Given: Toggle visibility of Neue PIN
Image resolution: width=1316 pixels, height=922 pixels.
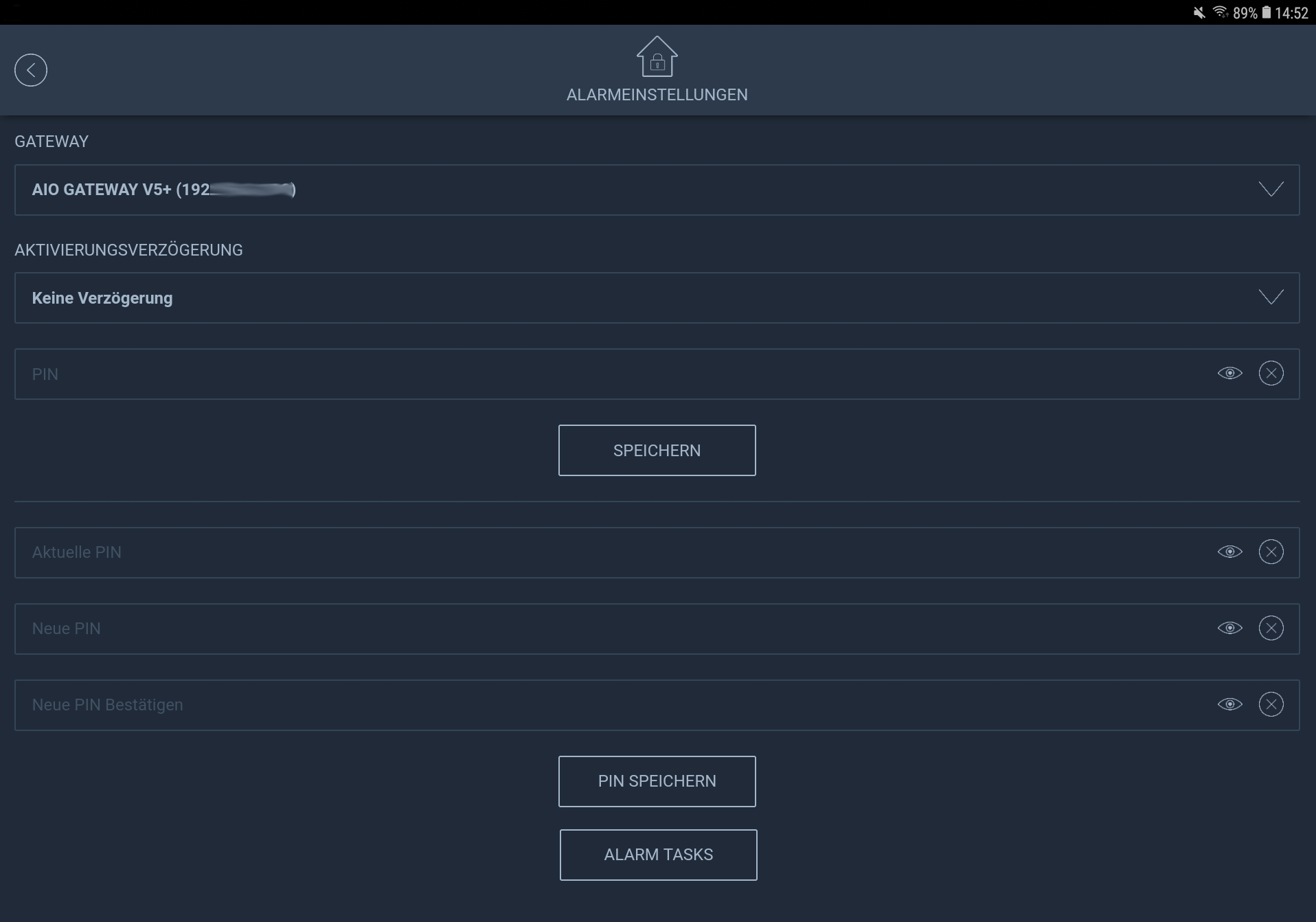Looking at the screenshot, I should pos(1229,629).
